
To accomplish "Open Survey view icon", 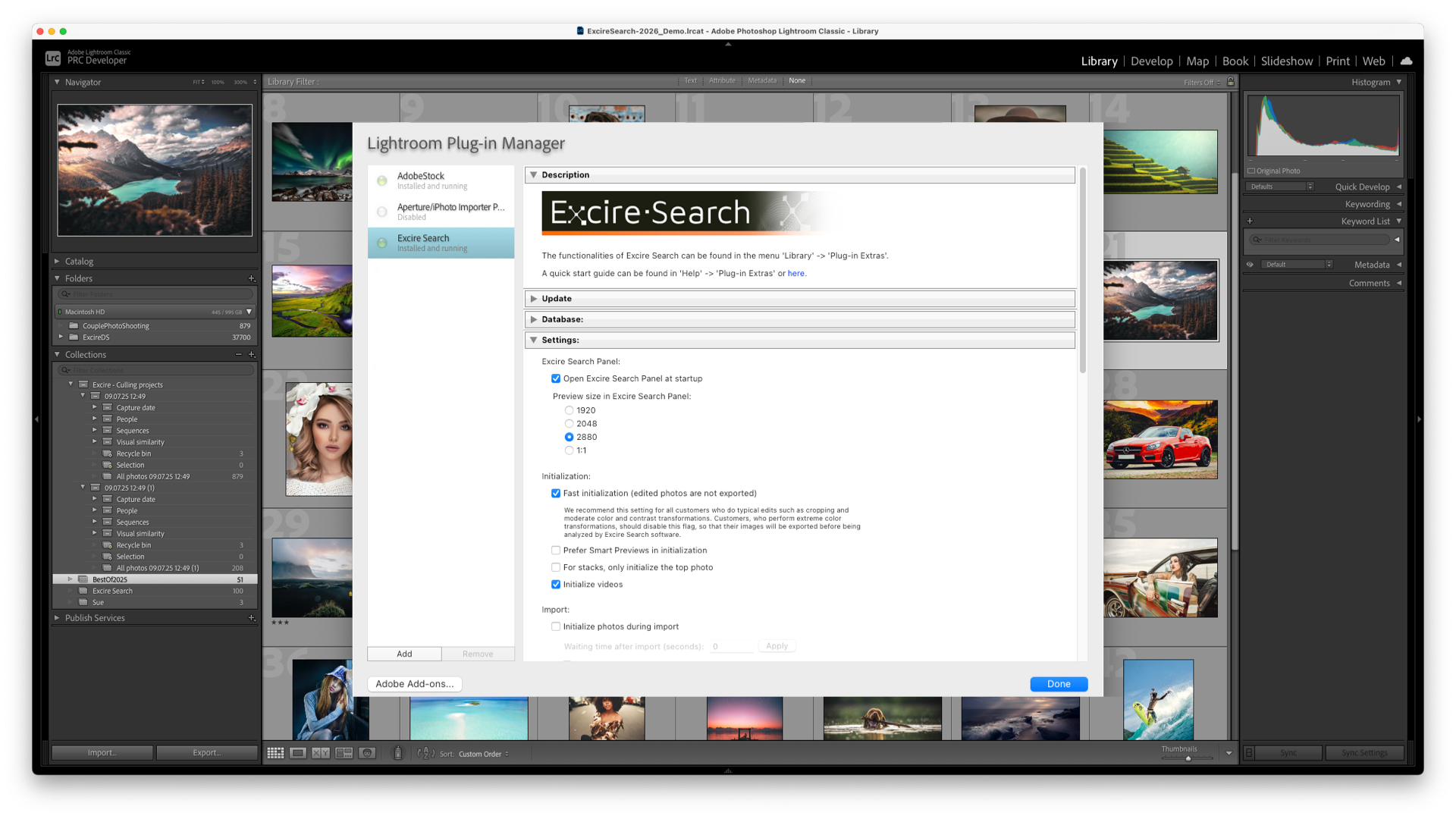I will 344,753.
